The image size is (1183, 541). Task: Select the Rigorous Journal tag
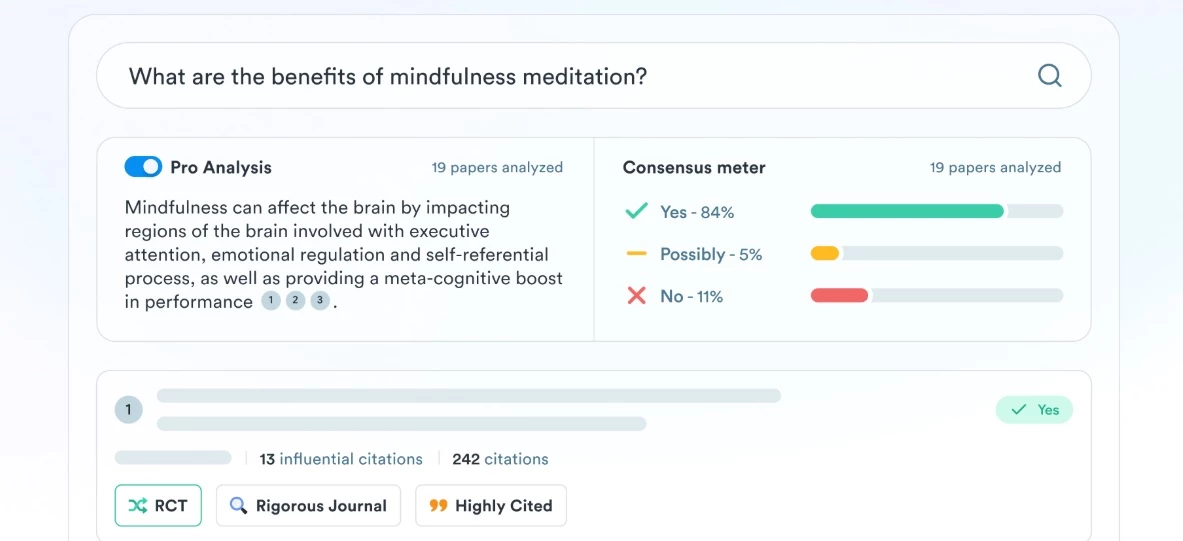[x=309, y=506]
